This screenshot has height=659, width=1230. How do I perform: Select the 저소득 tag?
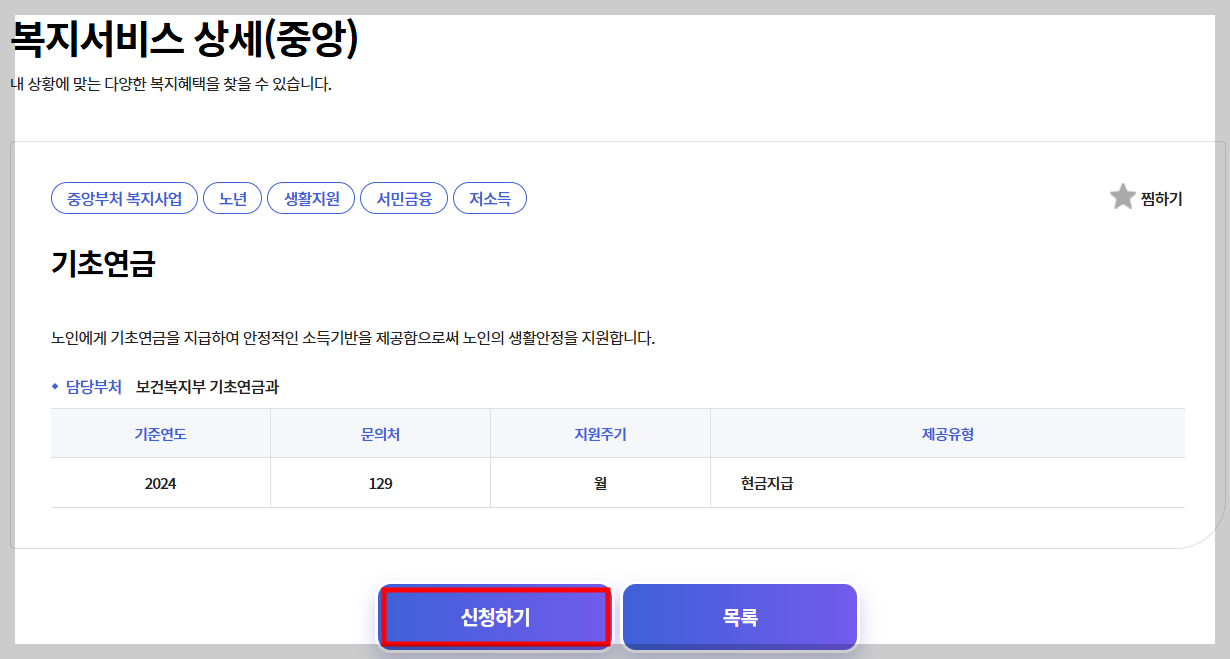490,199
